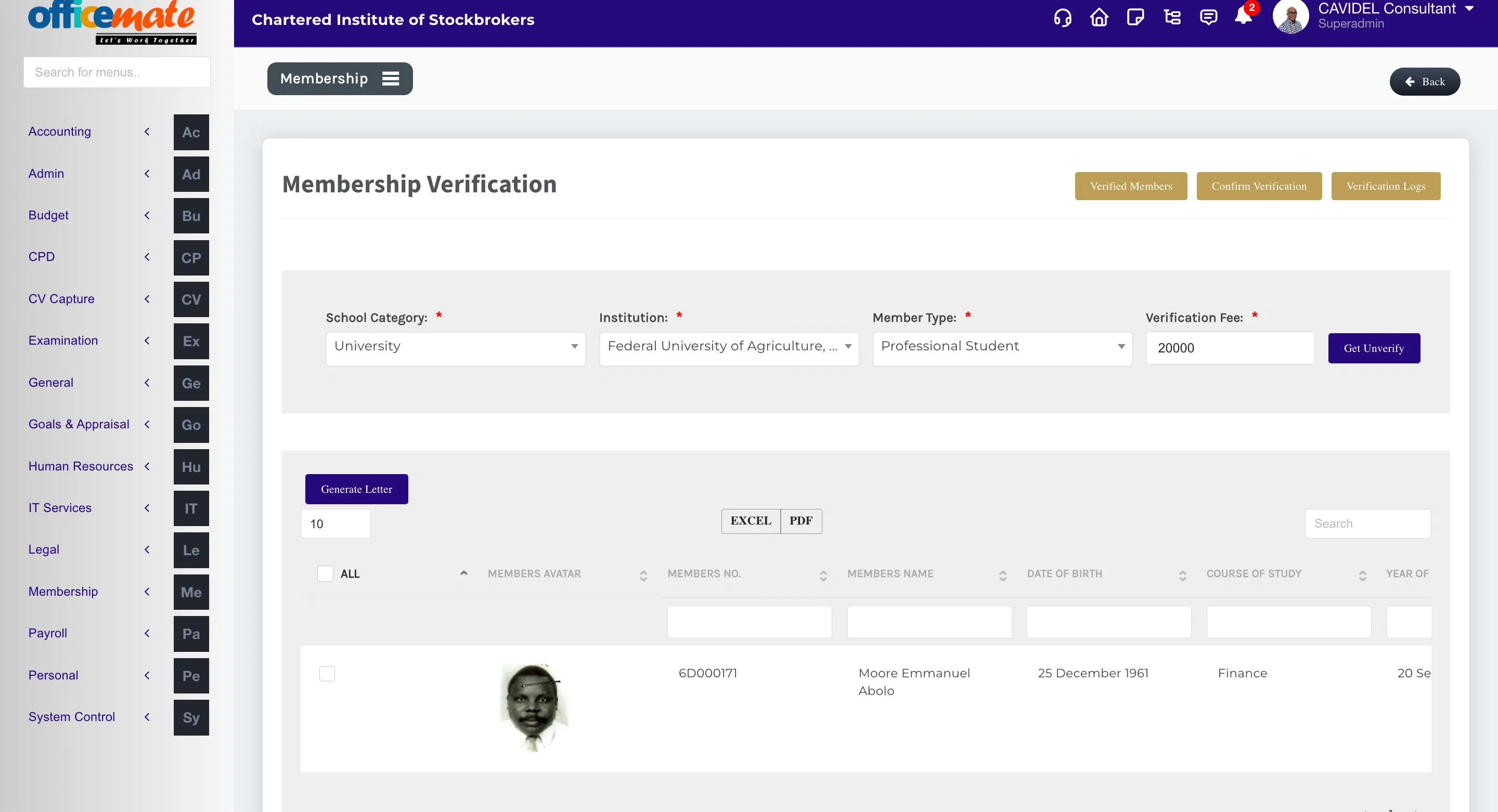Click the IT tile icon
1498x812 pixels.
[191, 509]
